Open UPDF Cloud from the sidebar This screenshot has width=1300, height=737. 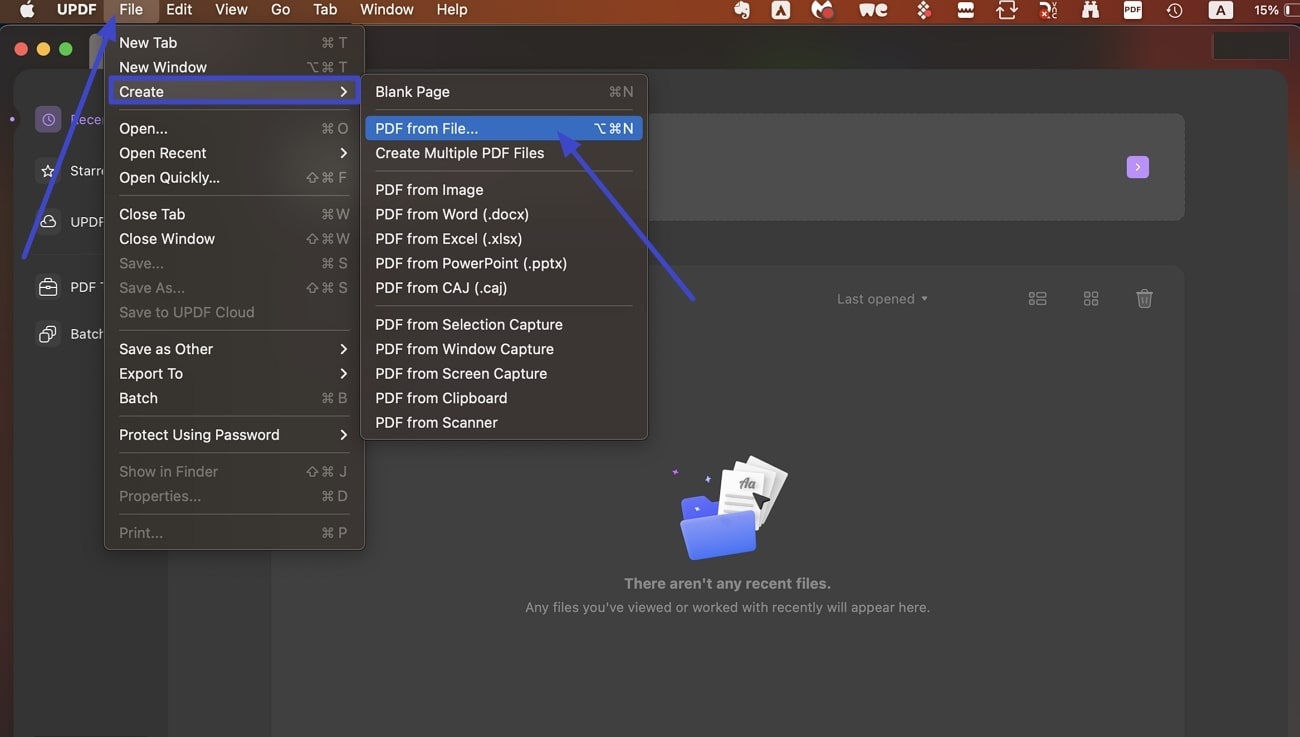coord(48,221)
